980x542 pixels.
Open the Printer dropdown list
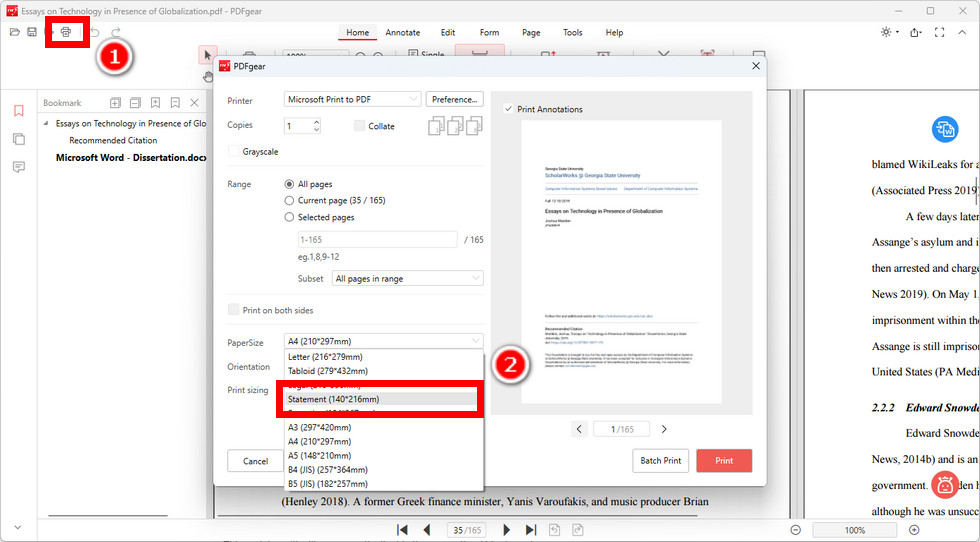(x=352, y=99)
